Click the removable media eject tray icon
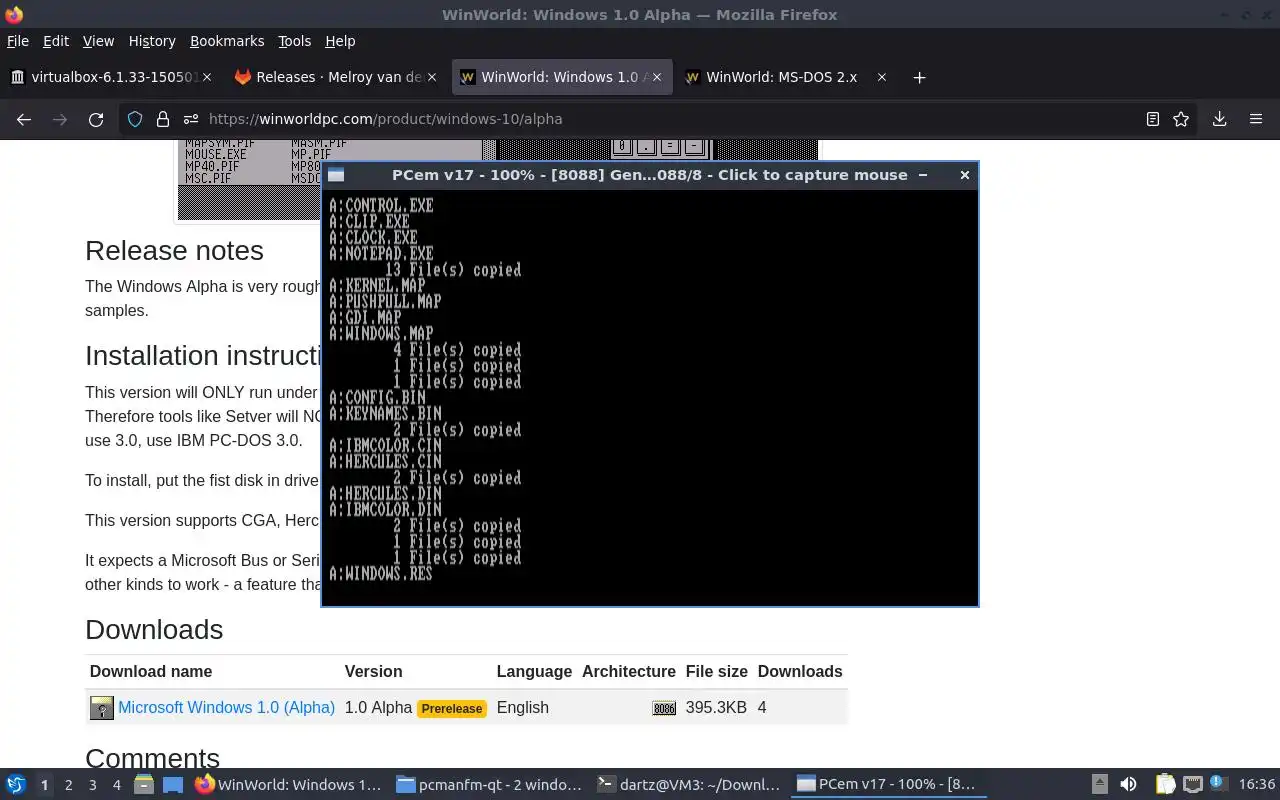 coord(1099,785)
